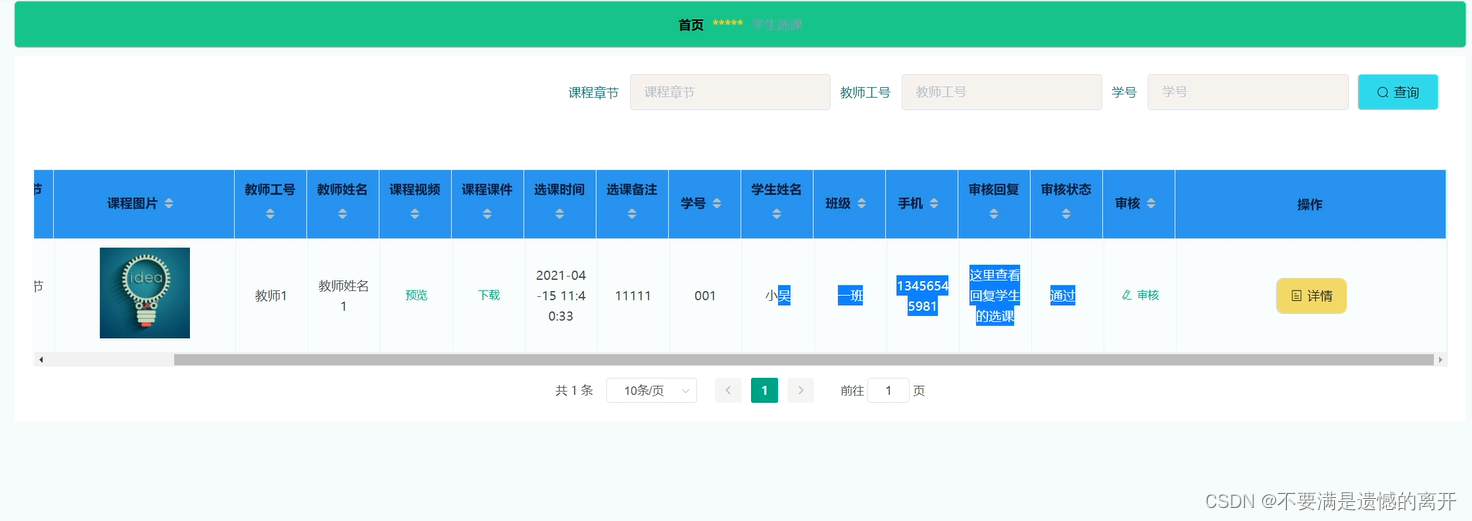This screenshot has height=521, width=1472.
Task: Click the phone number 13456545981 cell
Action: (x=922, y=296)
